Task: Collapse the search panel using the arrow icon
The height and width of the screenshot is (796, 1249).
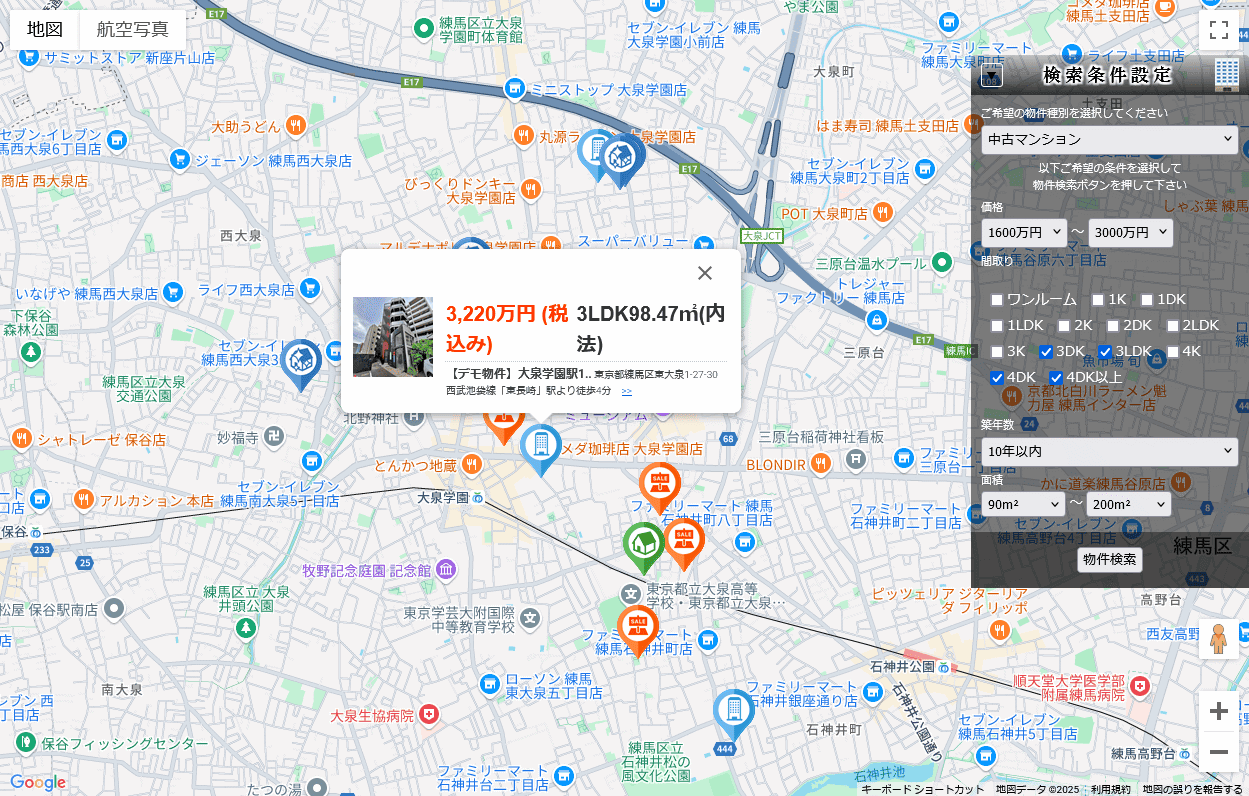Action: point(991,77)
